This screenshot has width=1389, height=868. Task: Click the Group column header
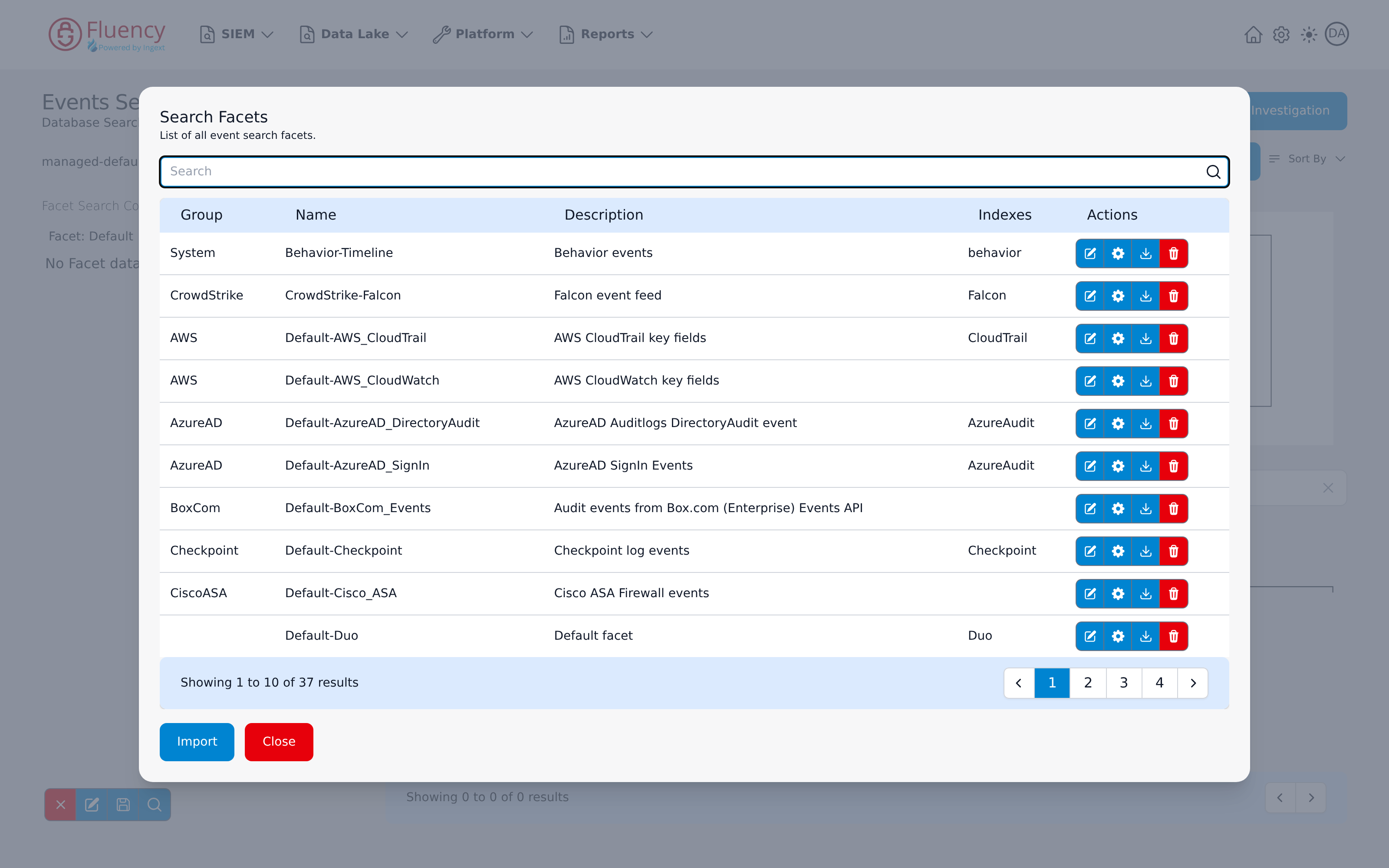pyautogui.click(x=201, y=215)
